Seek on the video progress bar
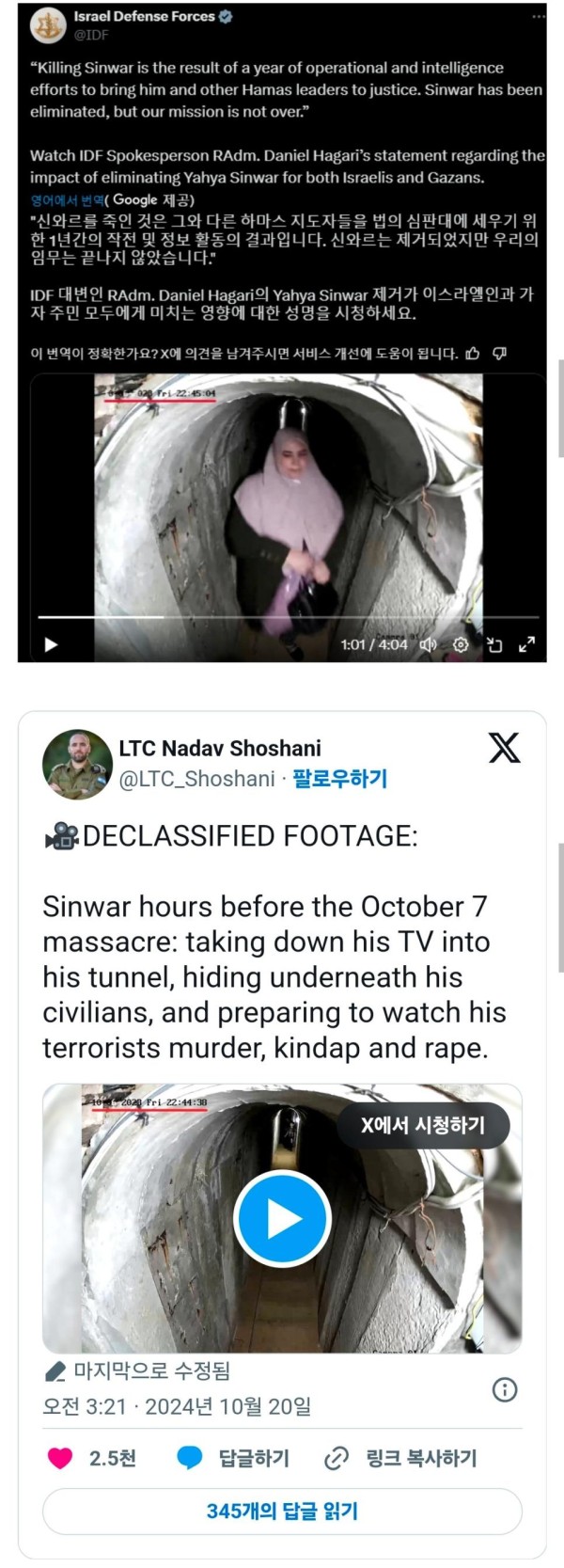Screen dimensions: 564x1568 point(288,617)
